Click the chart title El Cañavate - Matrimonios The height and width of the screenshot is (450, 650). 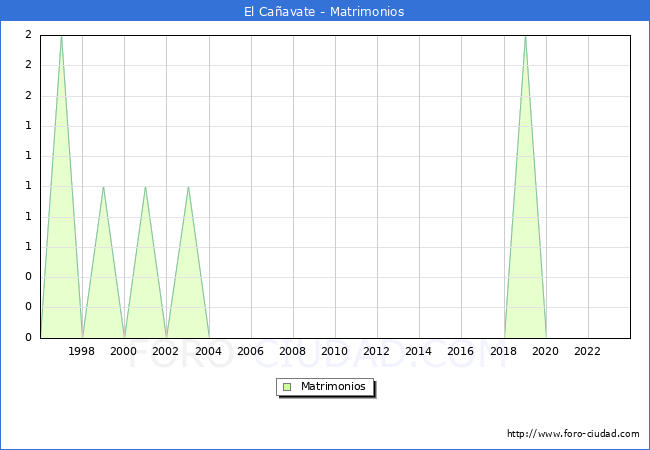pyautogui.click(x=324, y=11)
